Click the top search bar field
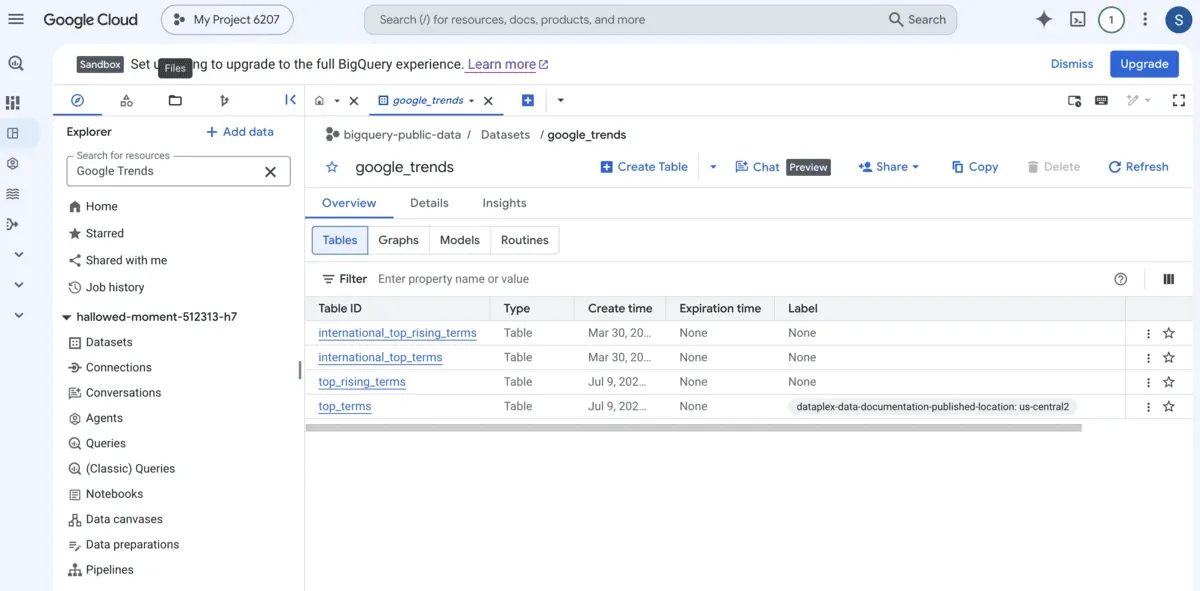 pos(660,19)
